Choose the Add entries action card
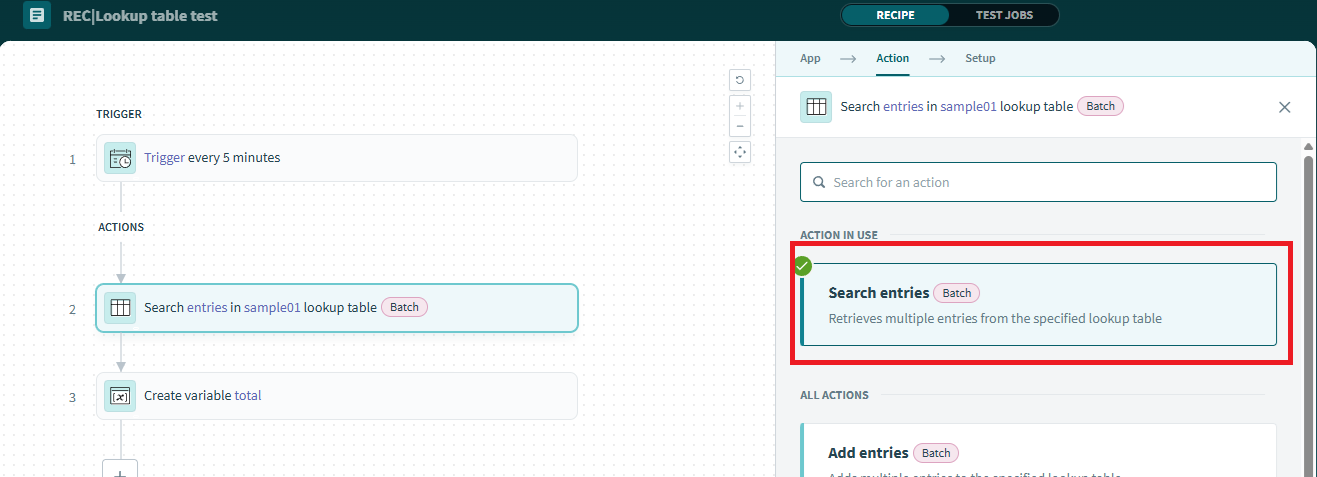This screenshot has width=1317, height=477. pyautogui.click(x=1038, y=451)
